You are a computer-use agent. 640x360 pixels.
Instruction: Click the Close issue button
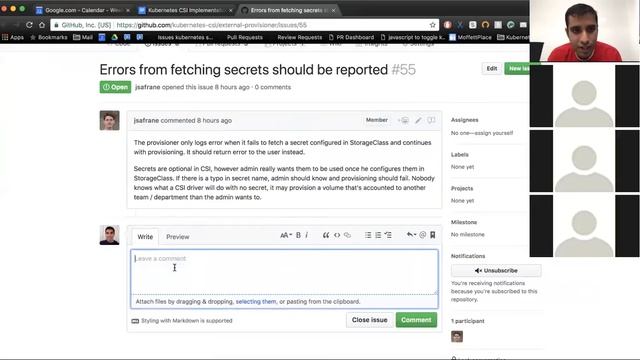coord(369,320)
